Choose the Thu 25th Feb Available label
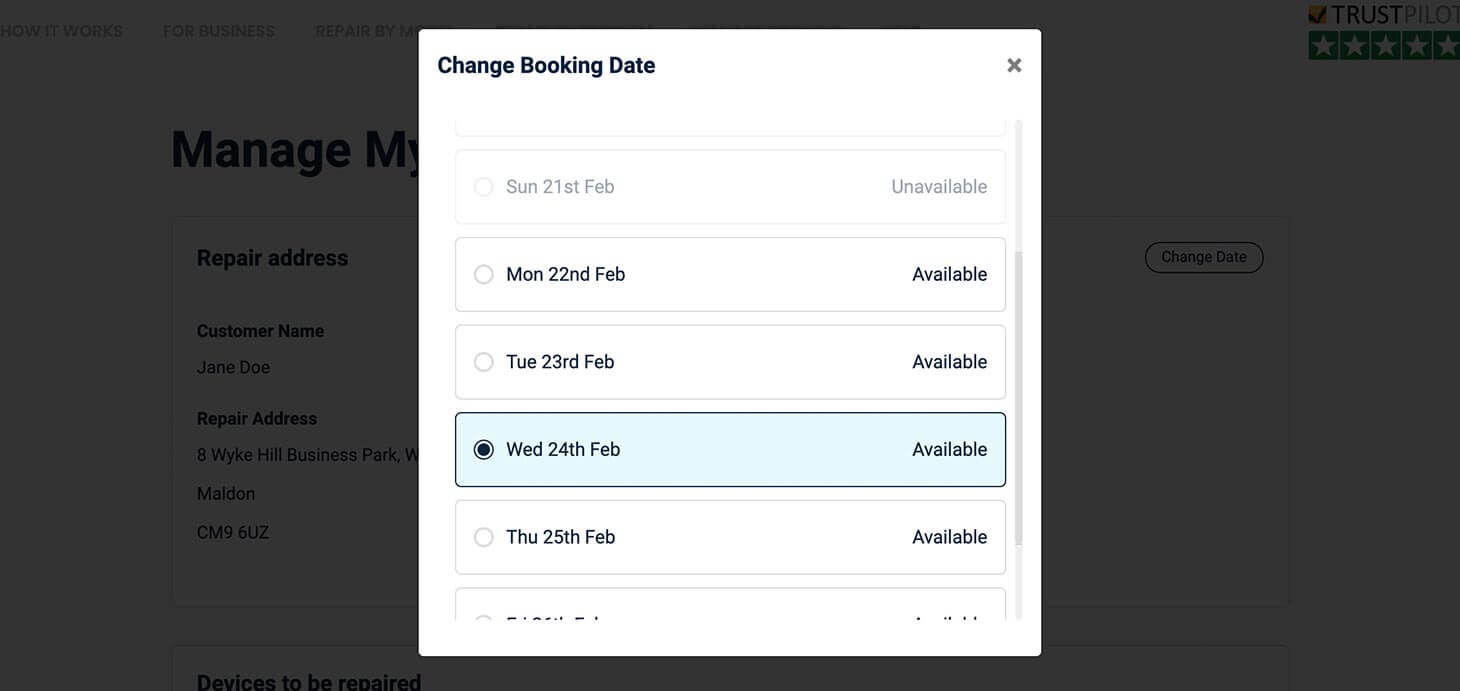The width and height of the screenshot is (1460, 691). click(x=949, y=537)
